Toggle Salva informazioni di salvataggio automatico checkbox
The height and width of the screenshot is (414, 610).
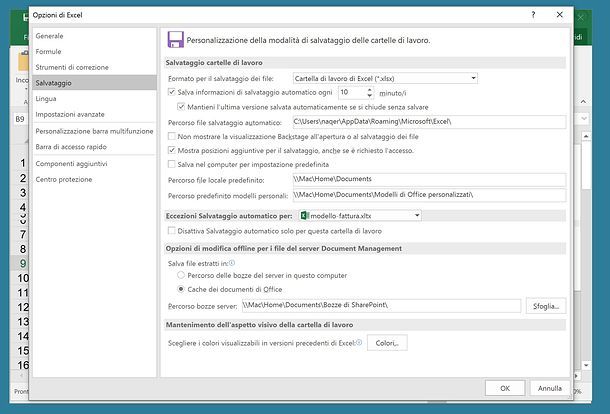click(172, 92)
